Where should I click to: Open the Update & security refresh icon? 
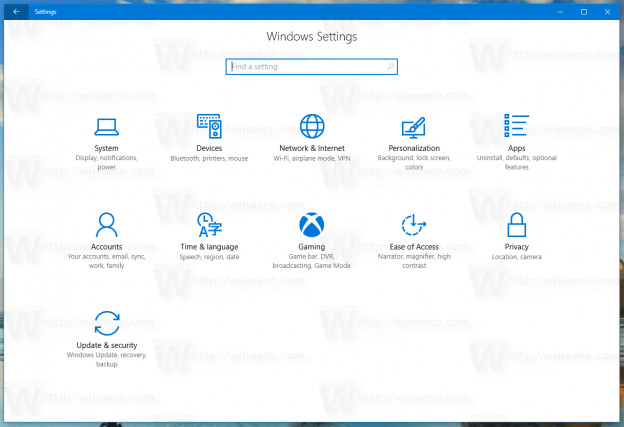coord(107,323)
